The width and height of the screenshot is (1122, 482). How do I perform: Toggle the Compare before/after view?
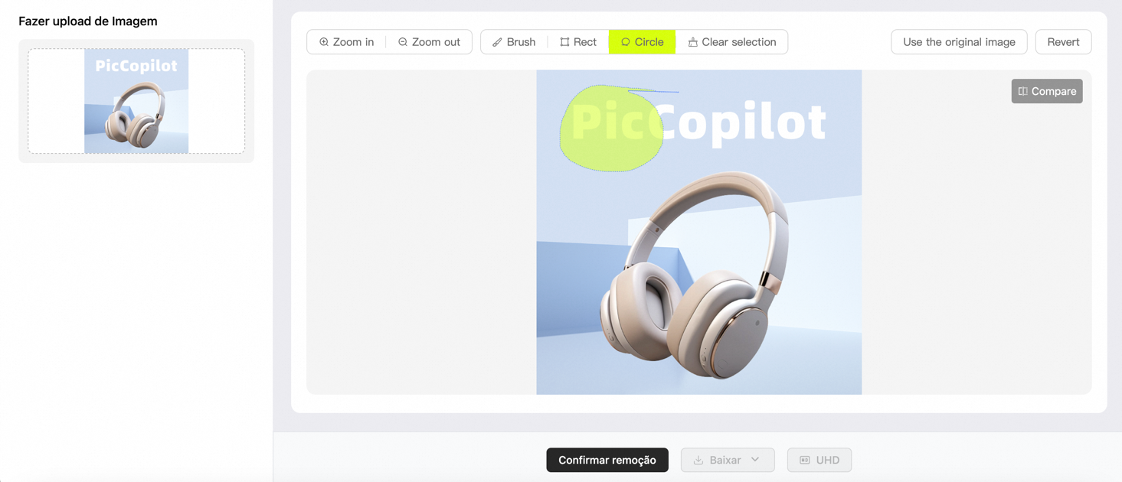[1047, 92]
